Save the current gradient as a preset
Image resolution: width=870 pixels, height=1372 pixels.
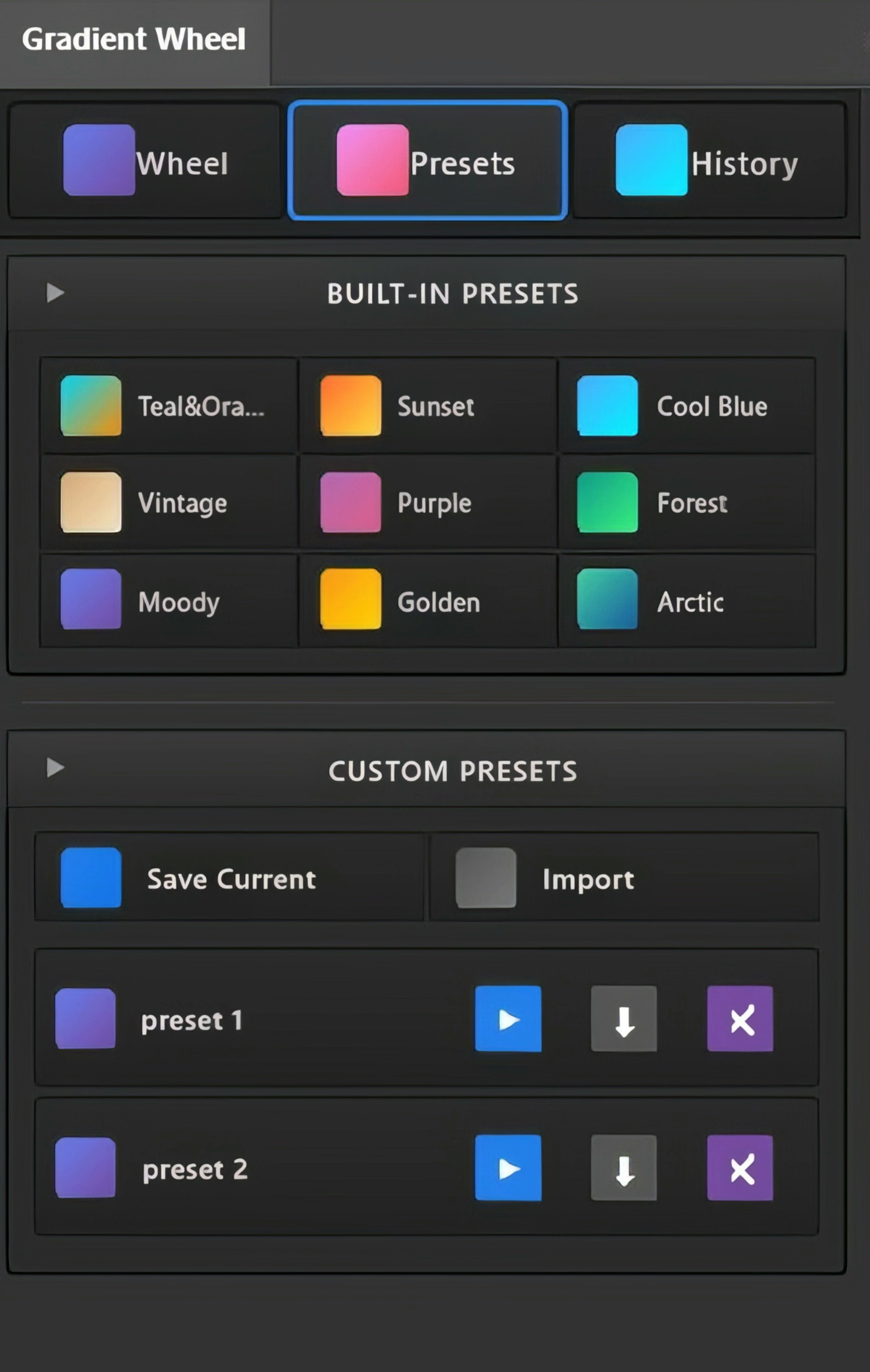228,878
